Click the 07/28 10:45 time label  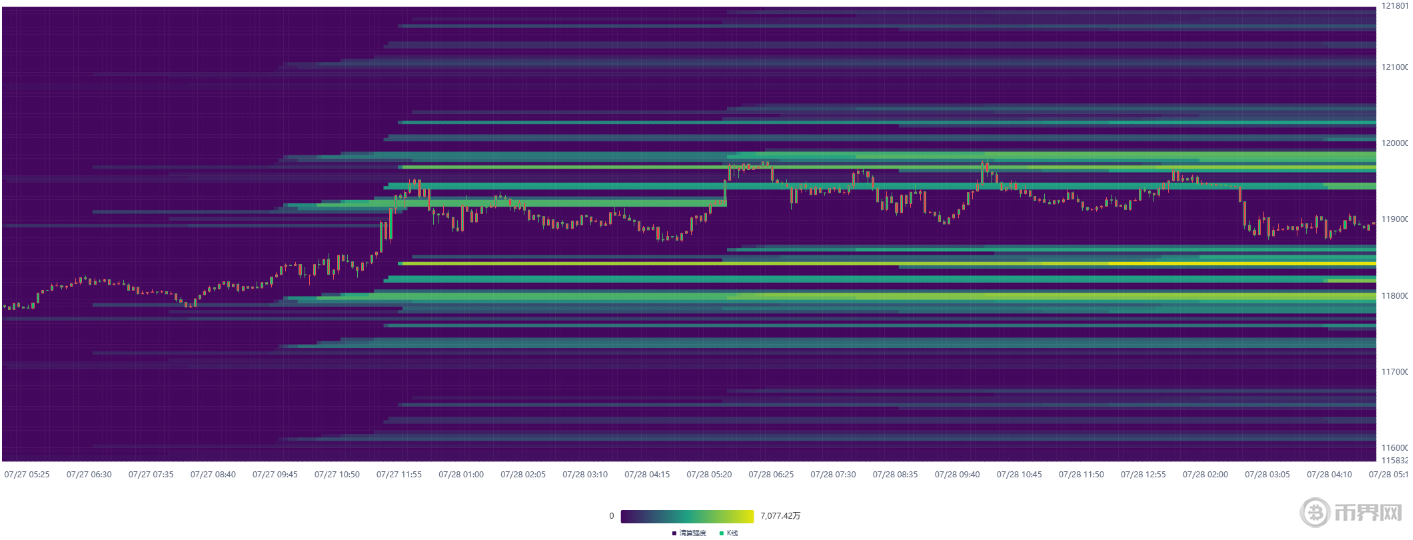(1019, 475)
